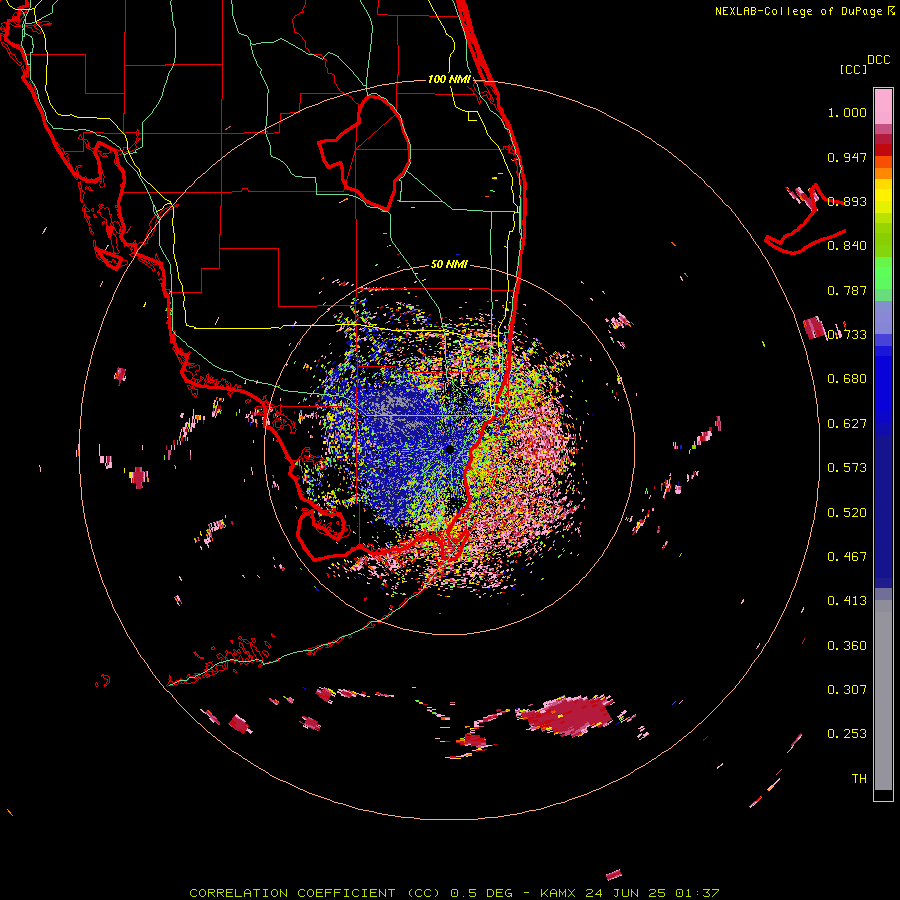Click the large crimson echo south of the Keys
Screen dimensions: 900x900
click(x=565, y=715)
